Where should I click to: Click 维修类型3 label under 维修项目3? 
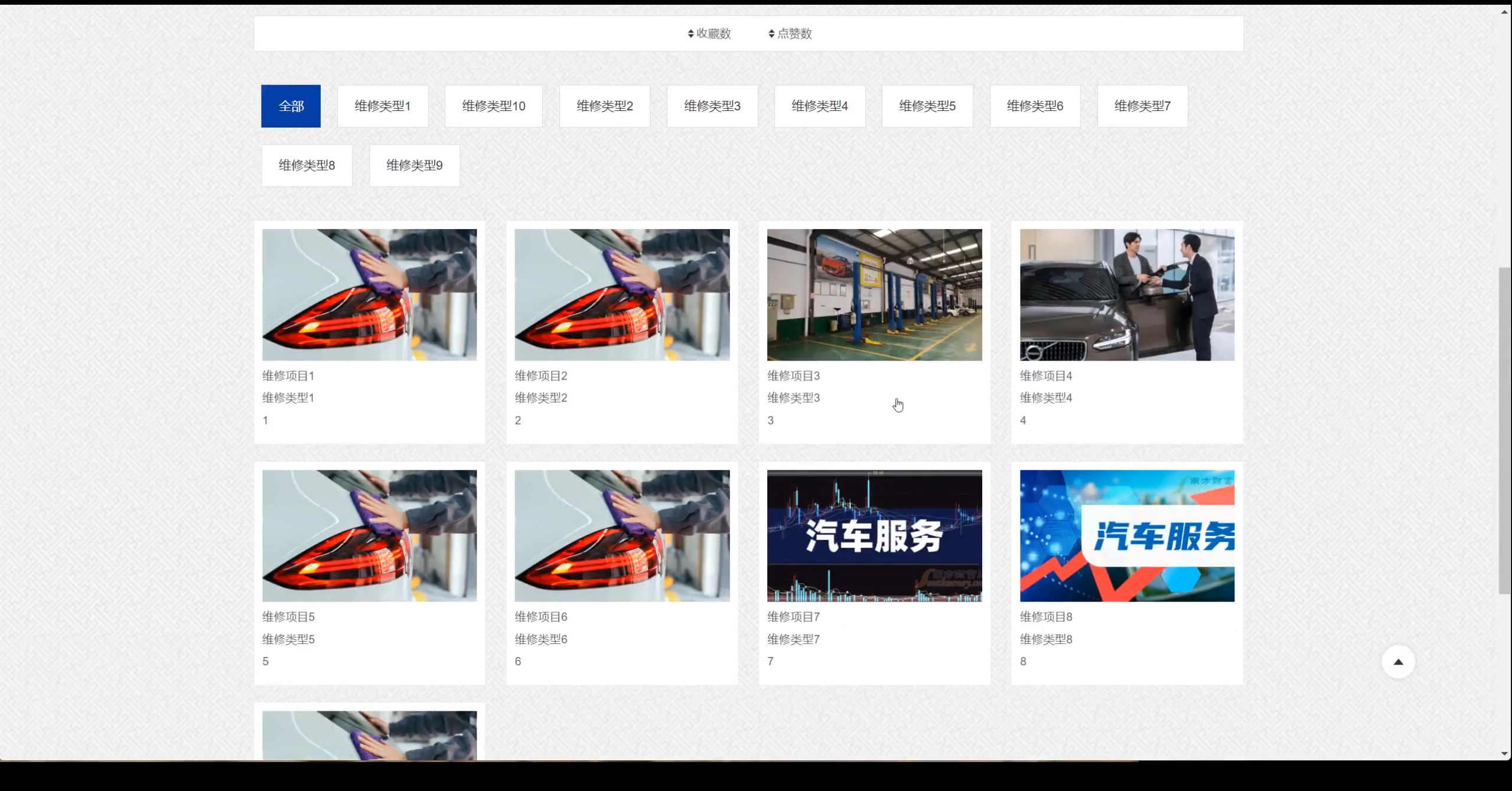[793, 398]
